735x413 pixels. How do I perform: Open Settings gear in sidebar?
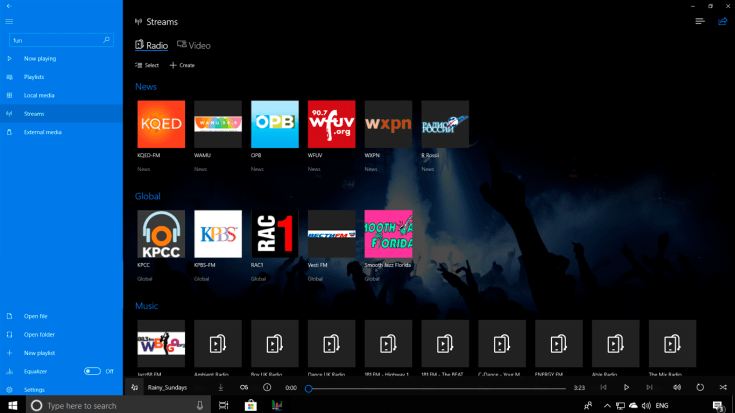[x=34, y=389]
